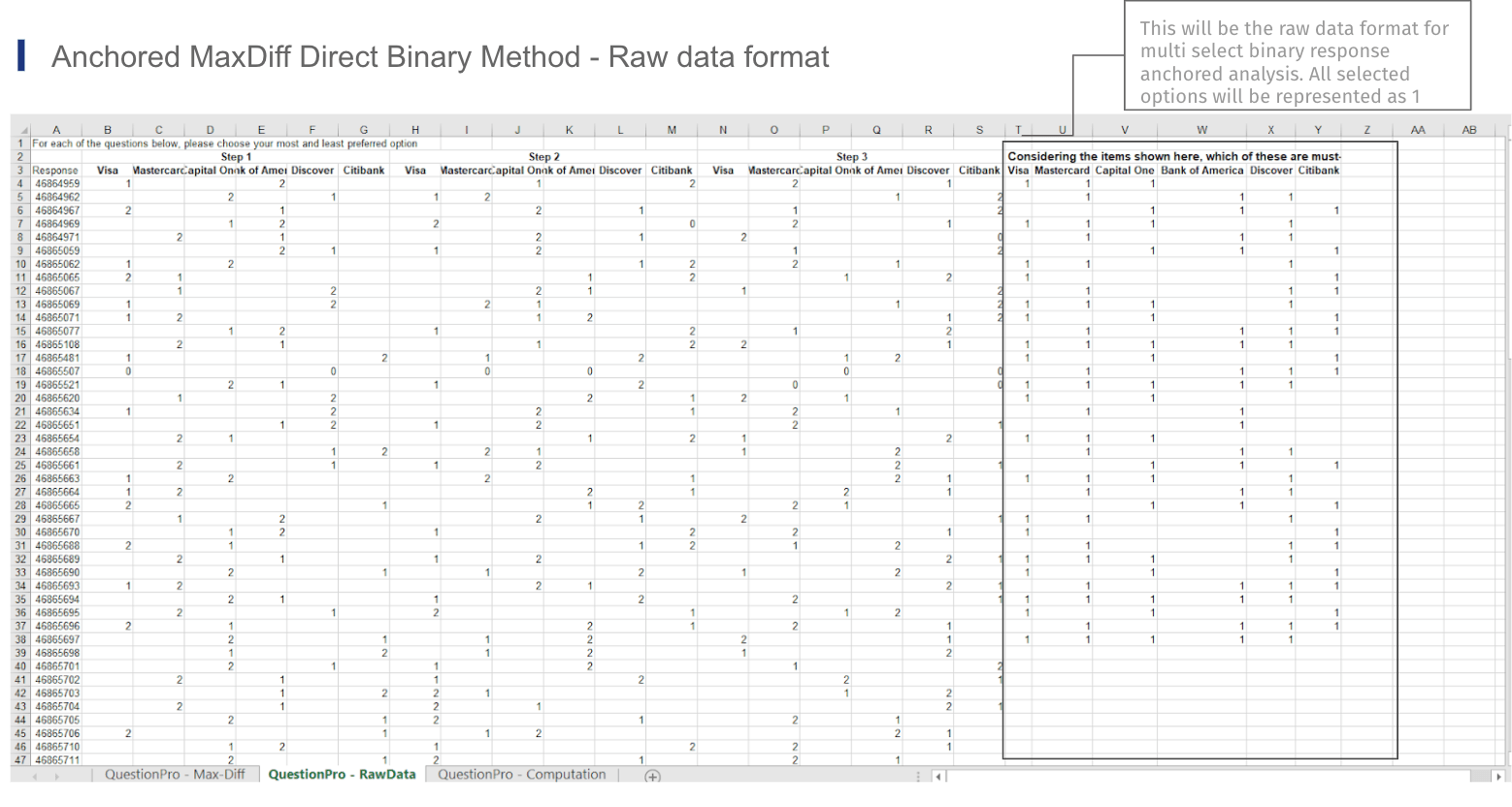Click the previous sheet navigation arrow
1512x807 pixels.
(x=36, y=776)
